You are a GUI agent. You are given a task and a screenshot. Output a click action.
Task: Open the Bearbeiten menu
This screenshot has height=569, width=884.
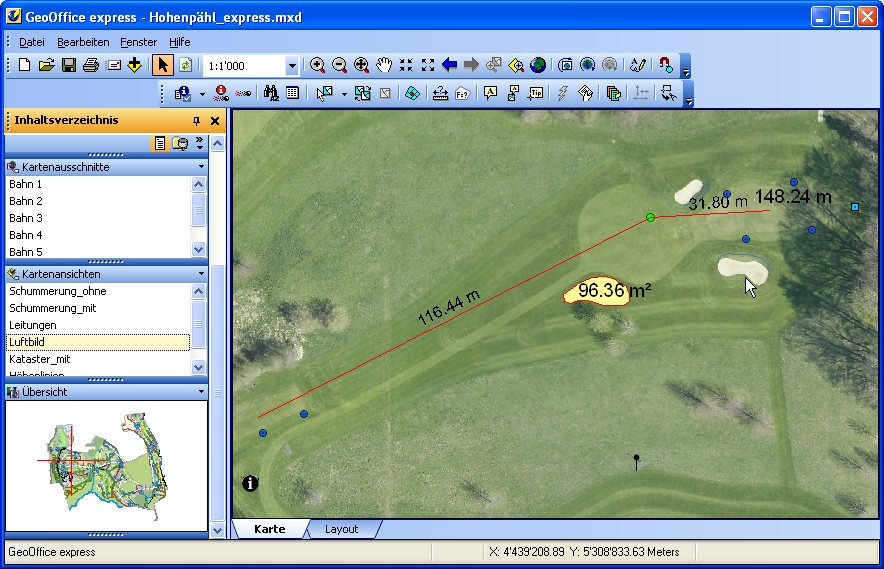point(83,42)
